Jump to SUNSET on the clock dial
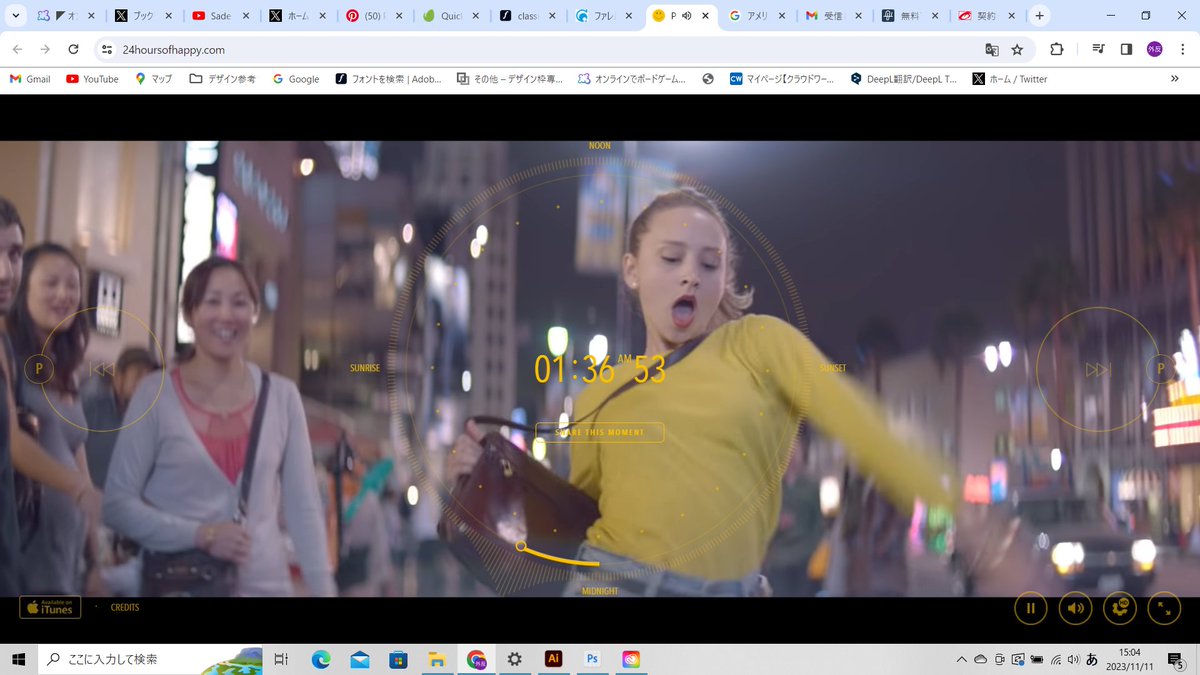The width and height of the screenshot is (1200, 675). (x=833, y=368)
